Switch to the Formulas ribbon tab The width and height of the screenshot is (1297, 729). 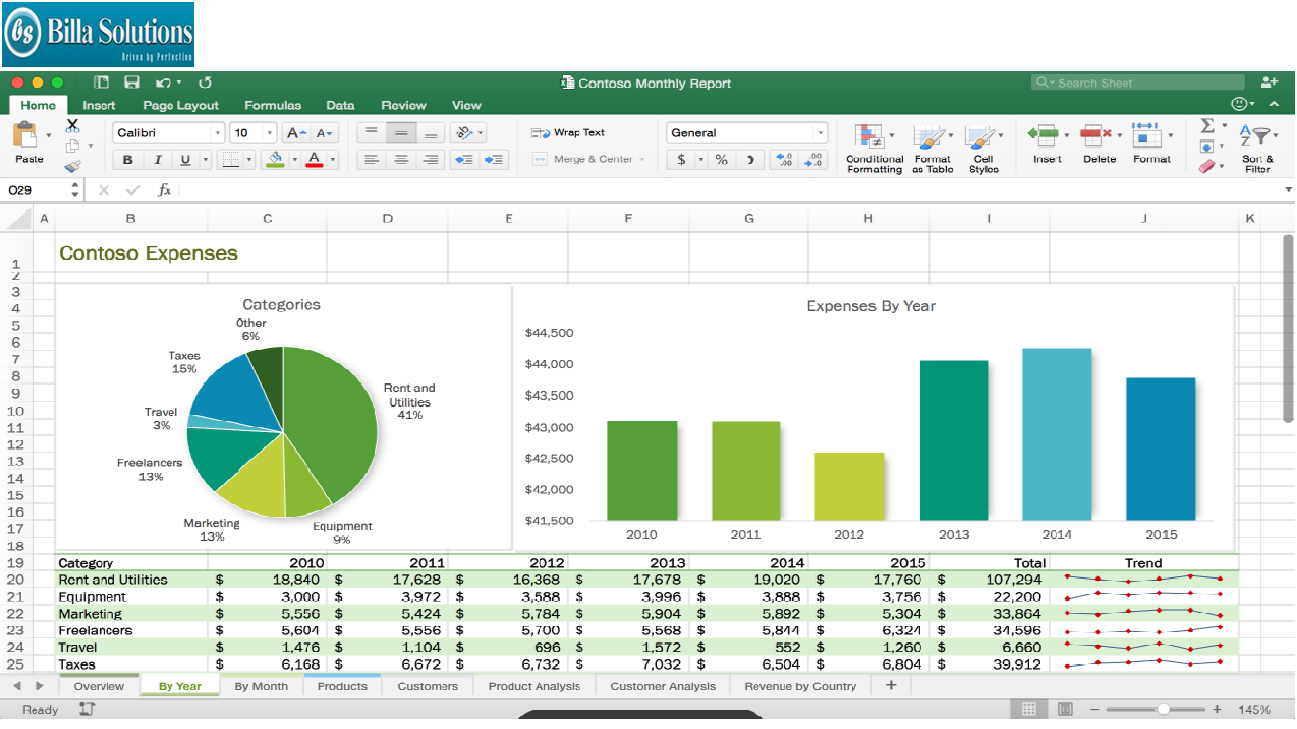(x=272, y=105)
